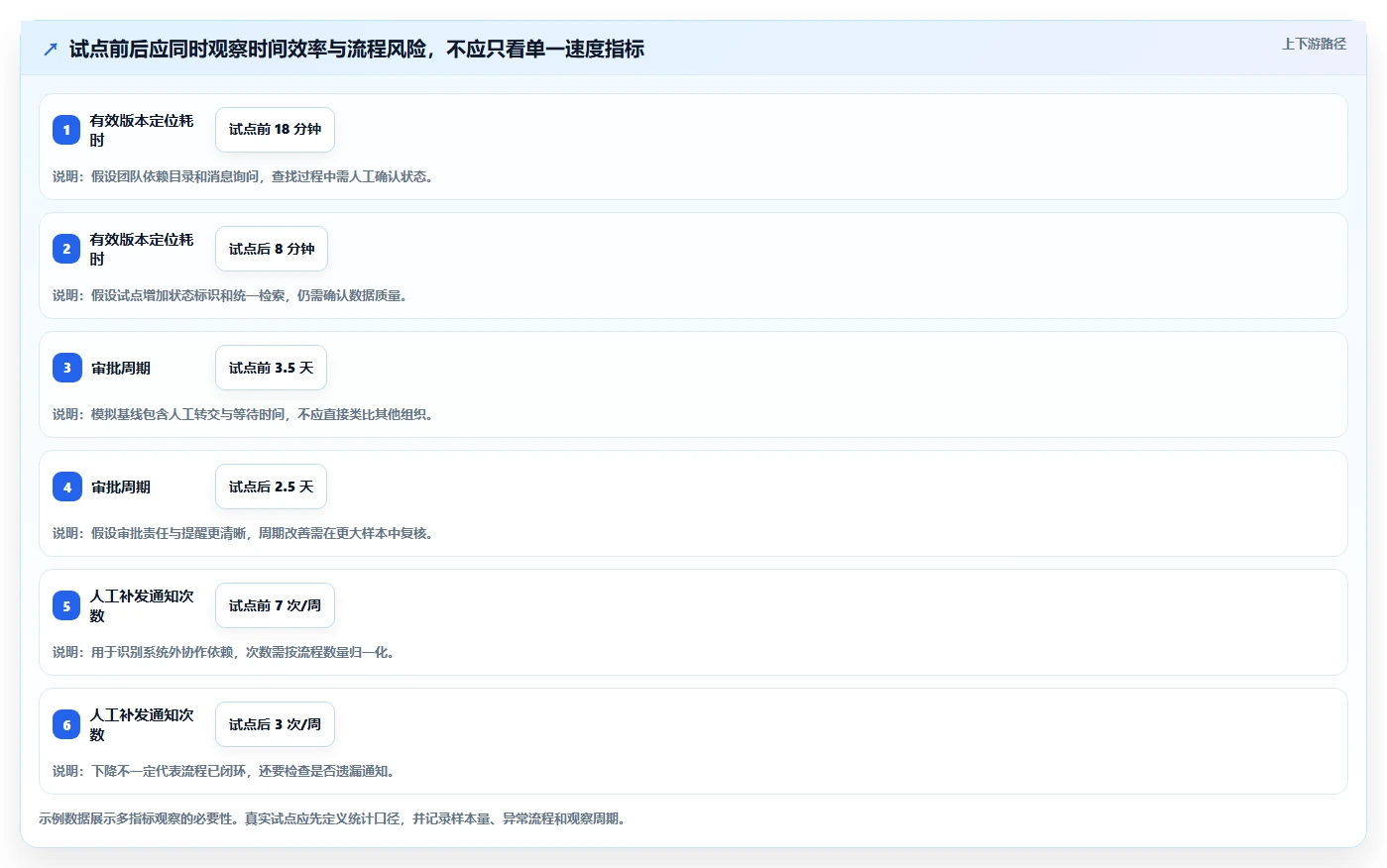Screen dimensions: 1387x868
Task: Click the note 下降不一定代表流程已闭环
Action: (x=224, y=771)
